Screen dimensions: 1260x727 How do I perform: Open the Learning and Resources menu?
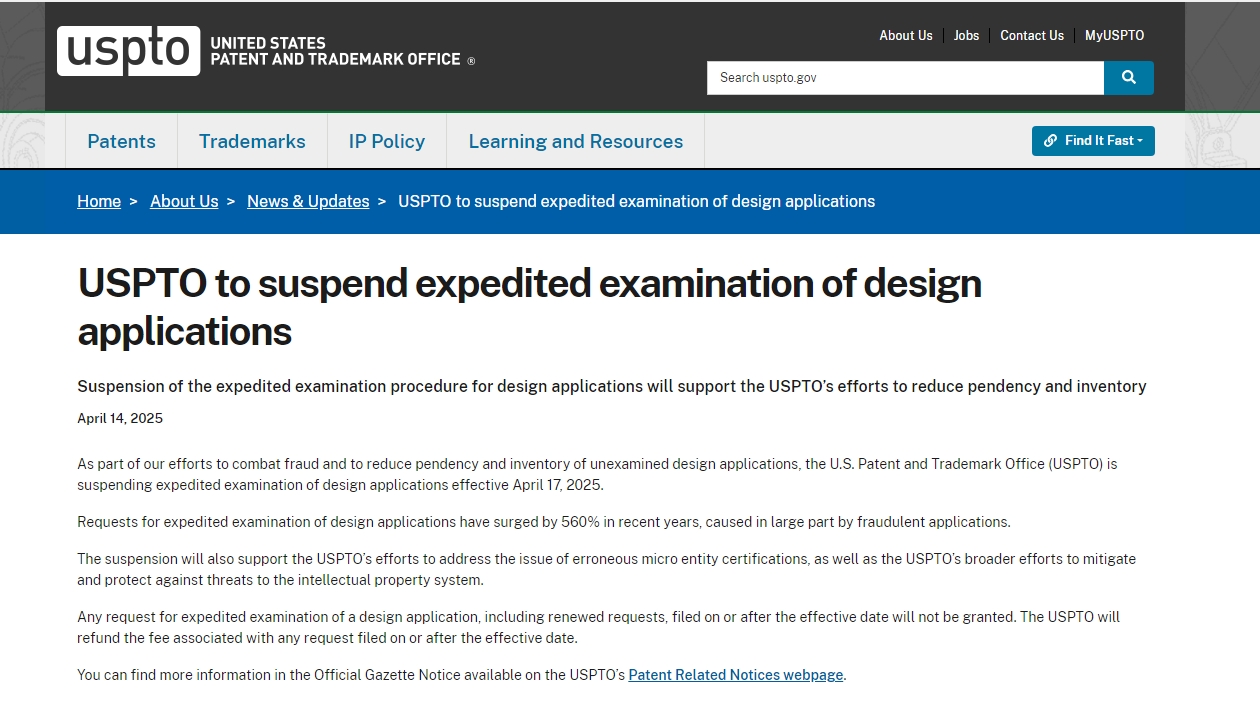pyautogui.click(x=575, y=141)
